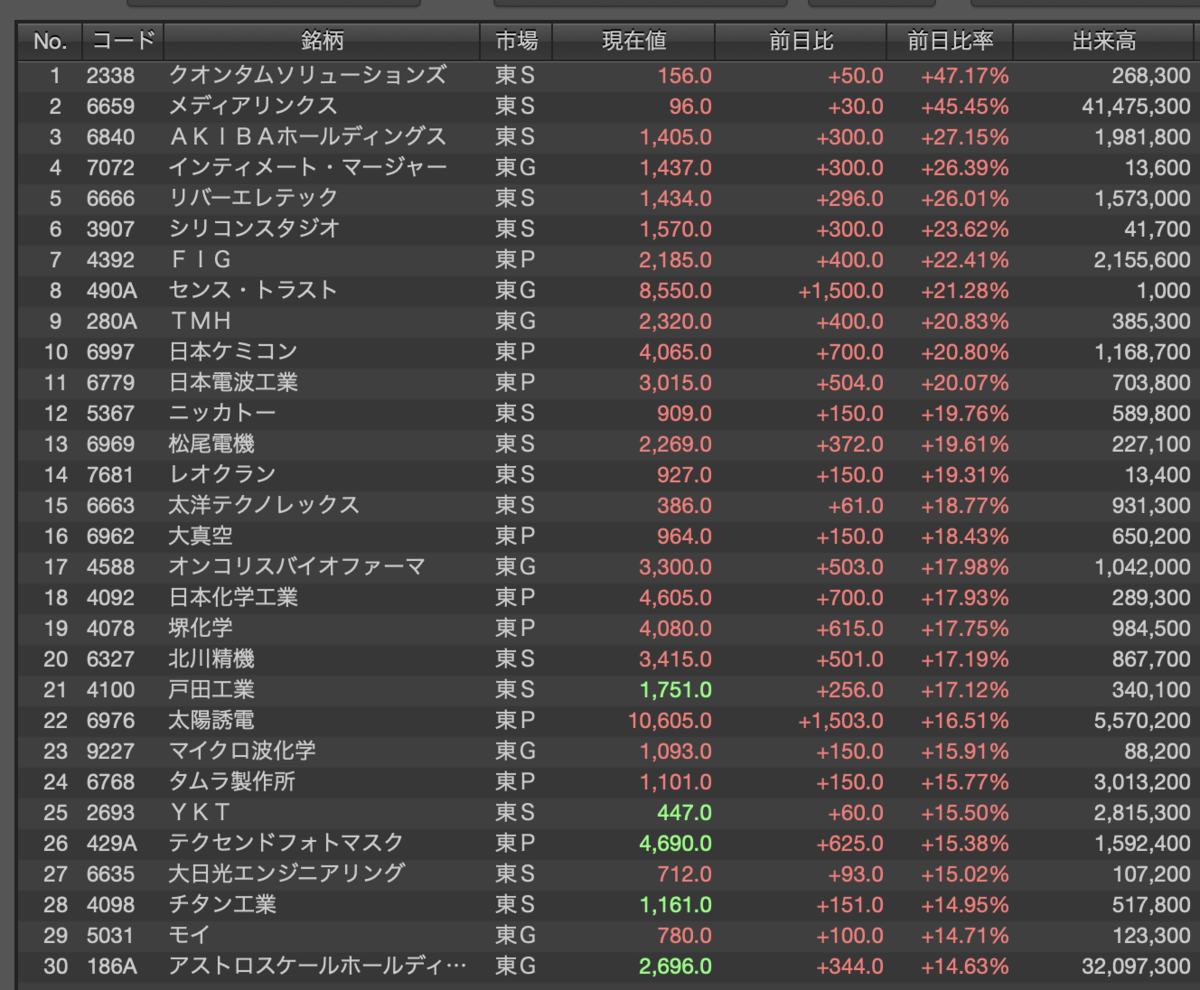Sort by the 現在値 column header
The width and height of the screenshot is (1200, 990).
tap(634, 42)
